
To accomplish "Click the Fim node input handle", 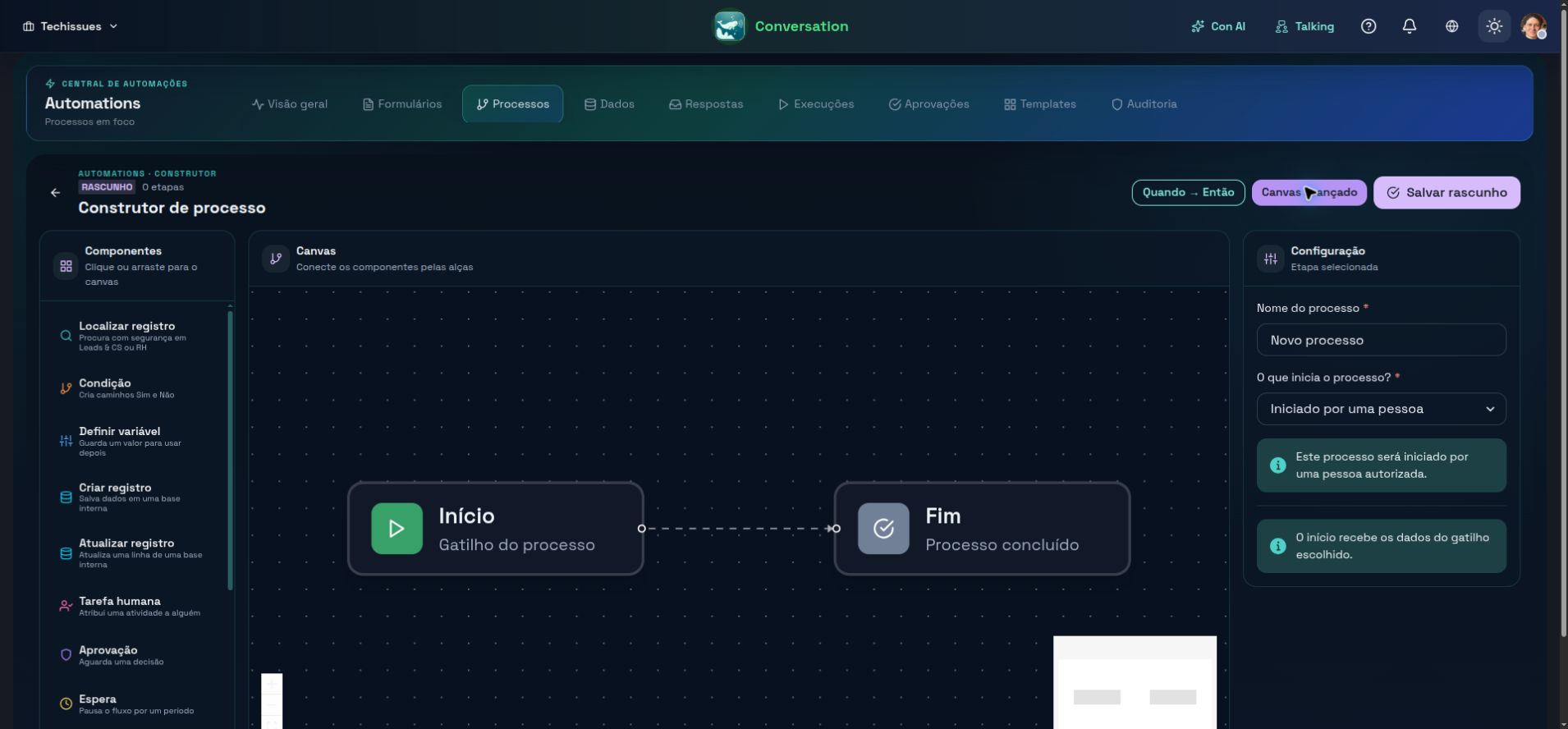I will point(836,529).
